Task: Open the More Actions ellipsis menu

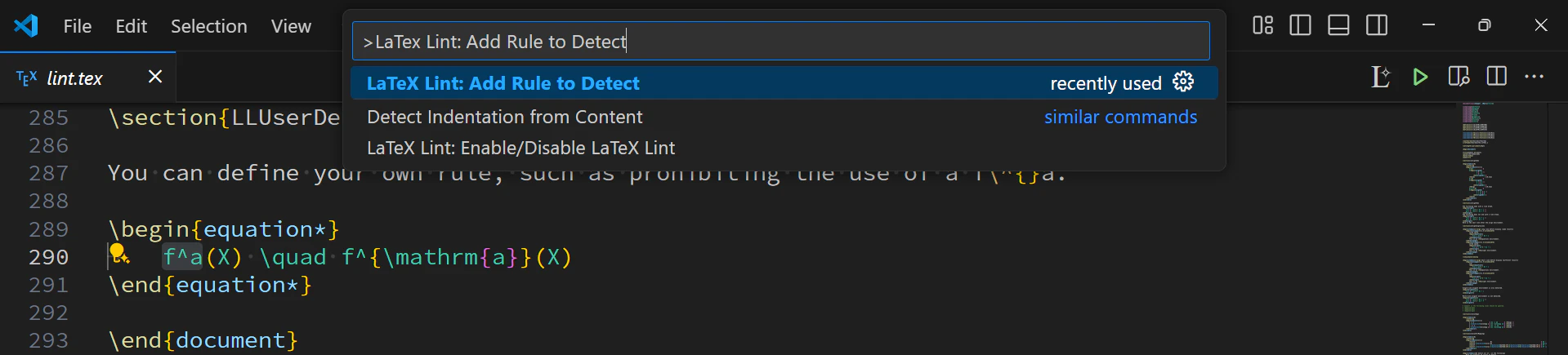Action: click(x=1534, y=77)
